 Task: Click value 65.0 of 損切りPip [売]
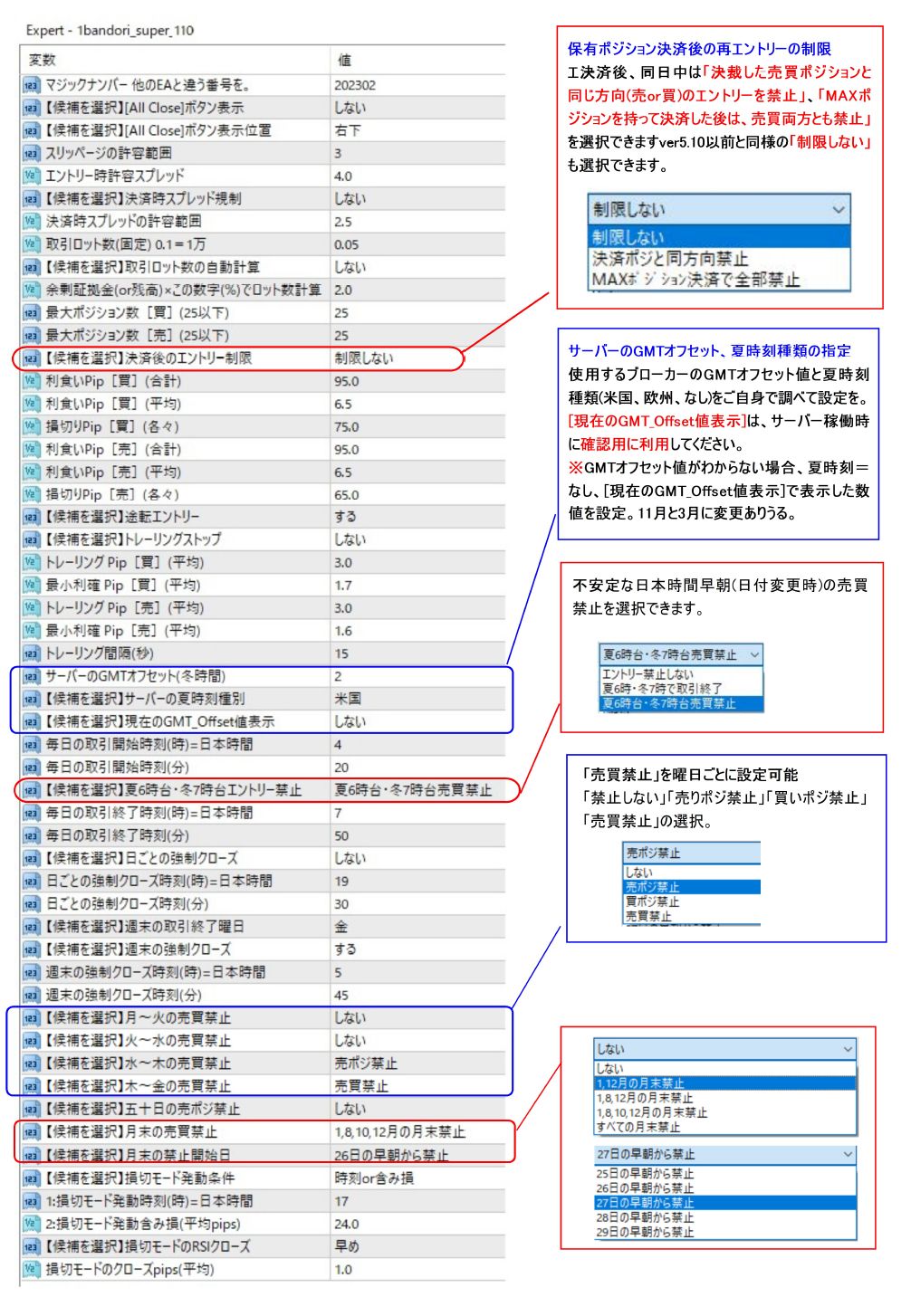click(x=346, y=494)
